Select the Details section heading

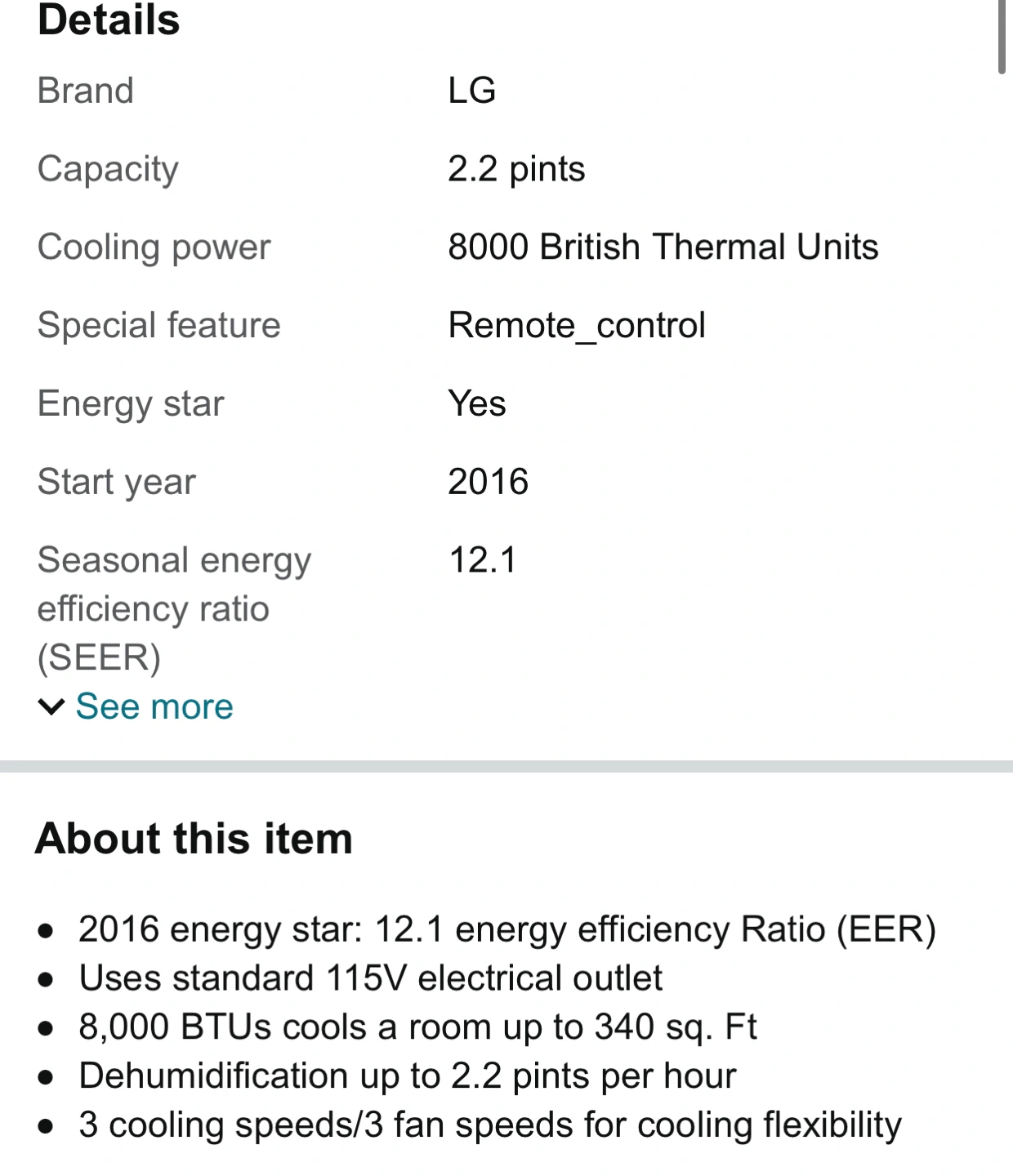pos(109,20)
